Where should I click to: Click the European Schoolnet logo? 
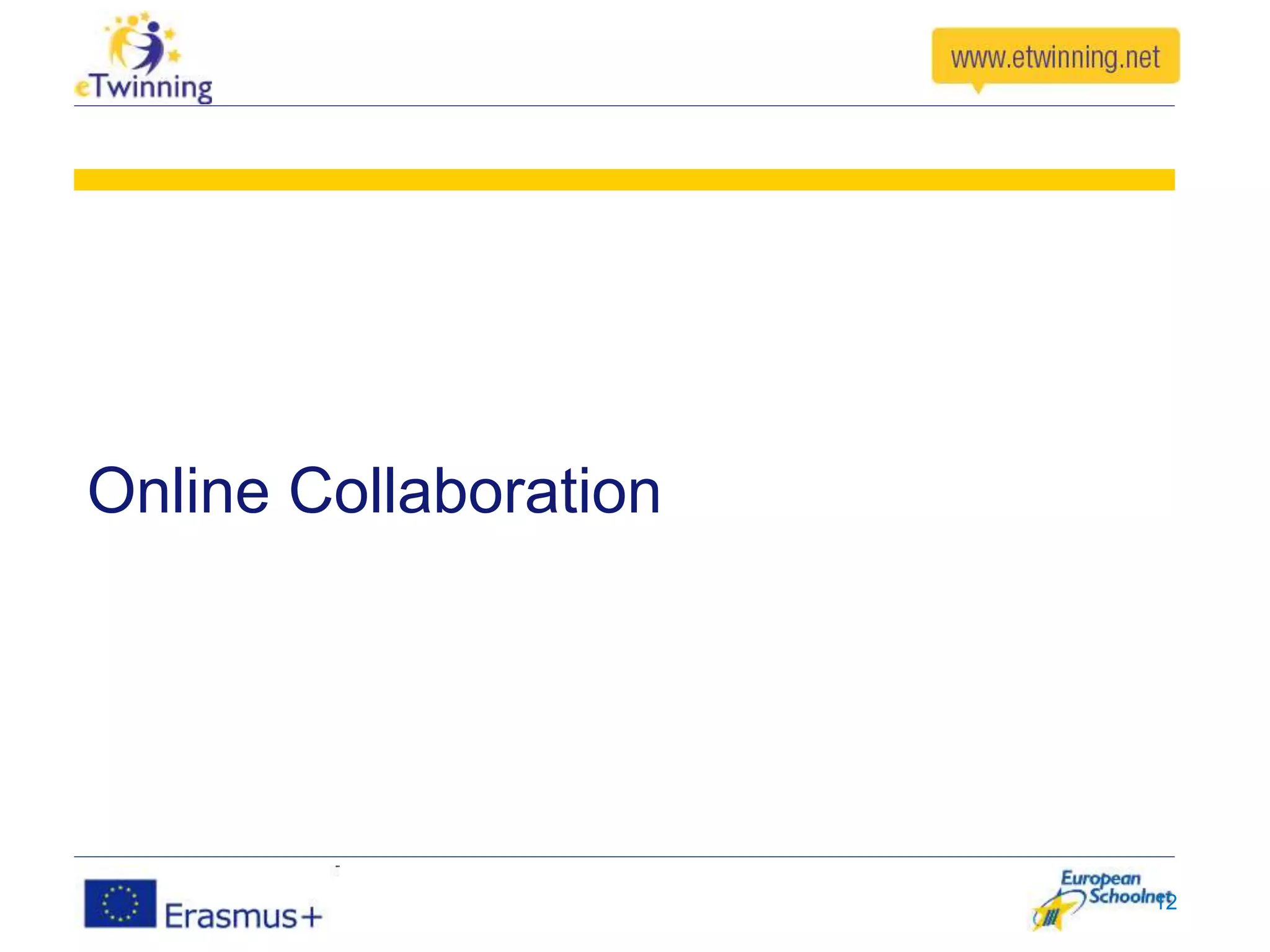click(1102, 900)
